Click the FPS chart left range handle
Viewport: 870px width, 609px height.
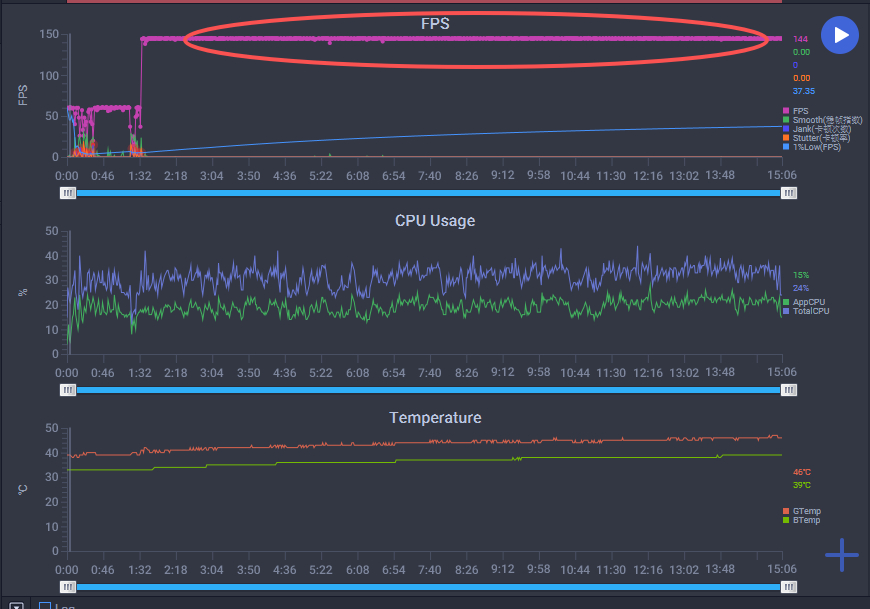point(68,193)
